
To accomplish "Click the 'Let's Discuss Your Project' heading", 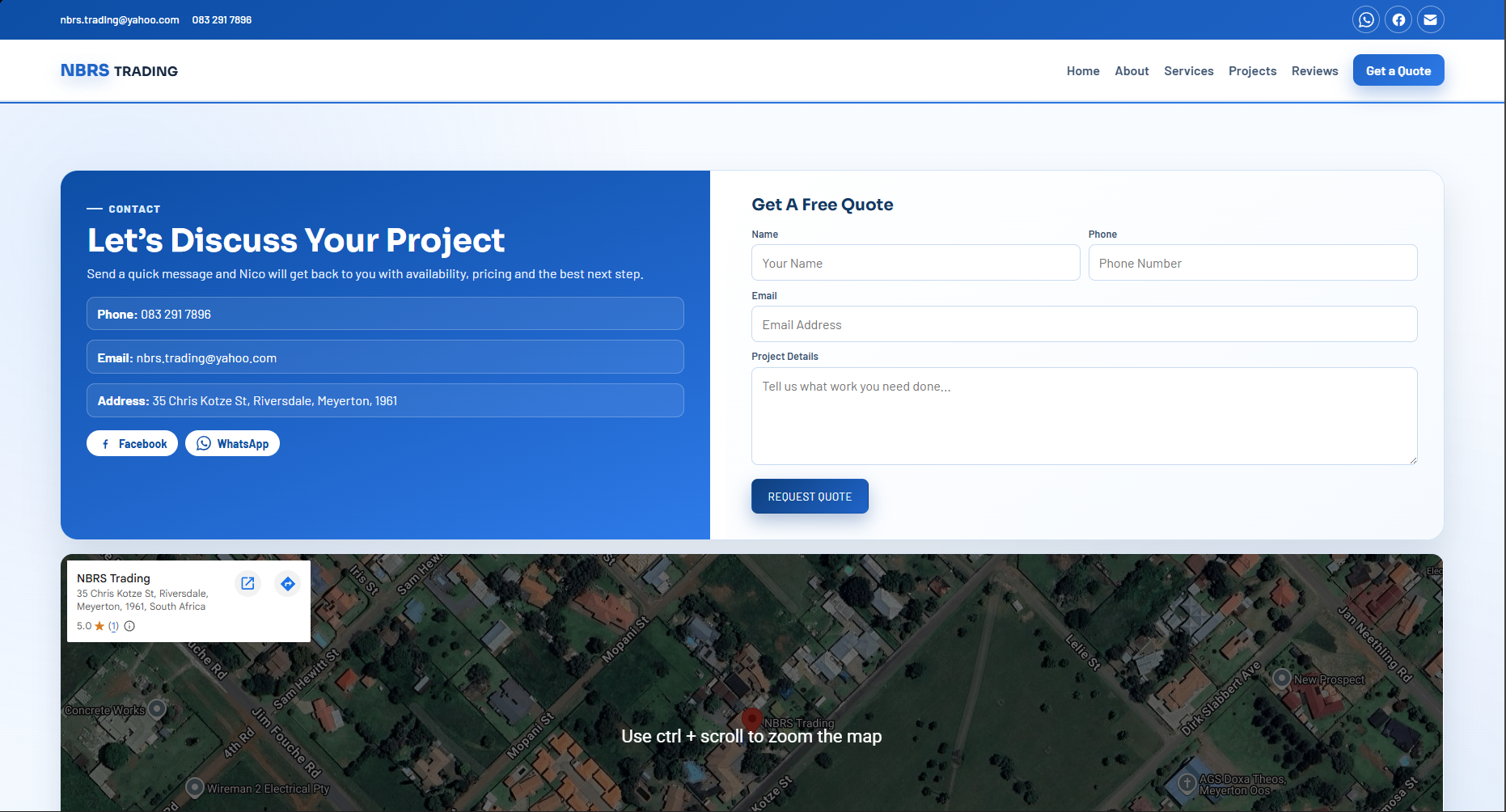I will tap(296, 240).
